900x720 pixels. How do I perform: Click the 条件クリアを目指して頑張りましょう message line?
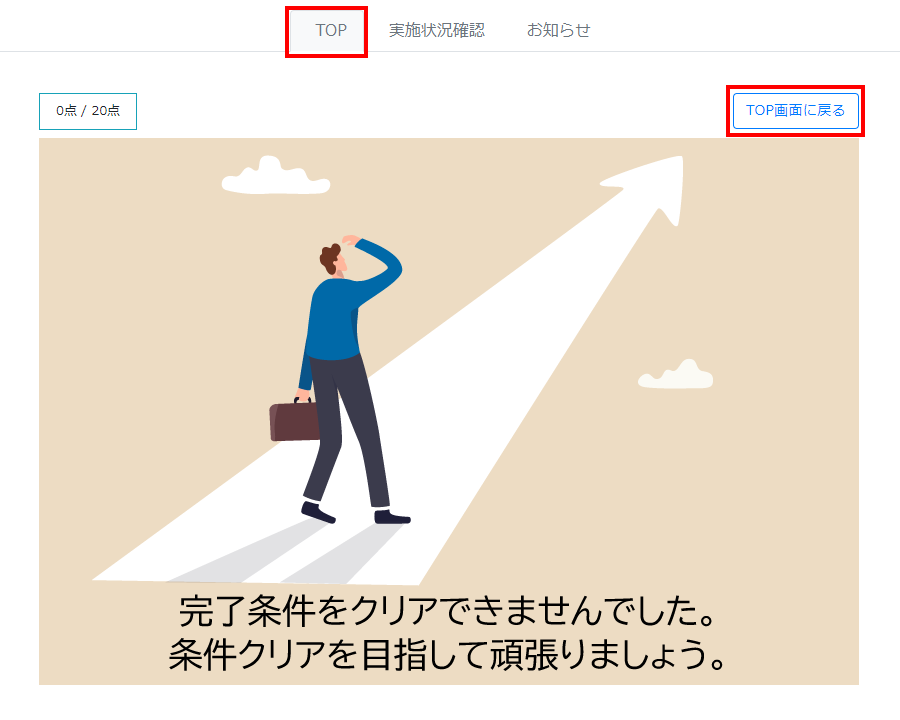tap(449, 655)
